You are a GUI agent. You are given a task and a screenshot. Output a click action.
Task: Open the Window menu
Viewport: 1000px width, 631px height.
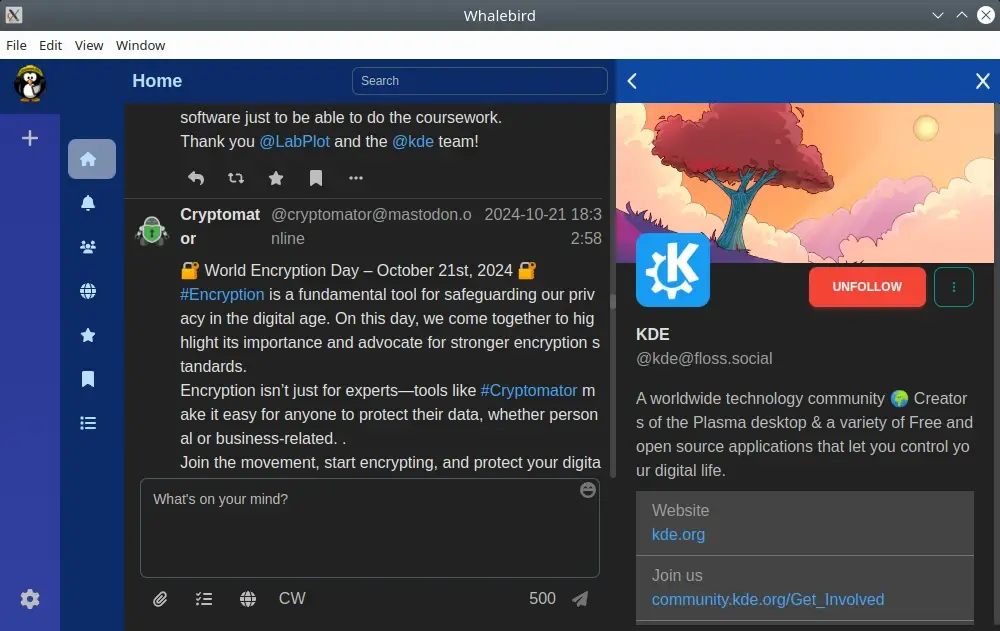140,45
